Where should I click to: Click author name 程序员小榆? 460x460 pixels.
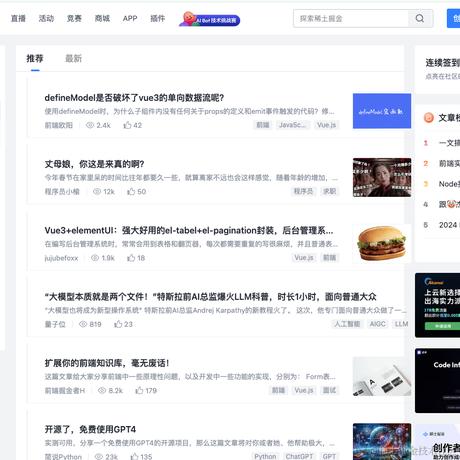pyautogui.click(x=62, y=192)
